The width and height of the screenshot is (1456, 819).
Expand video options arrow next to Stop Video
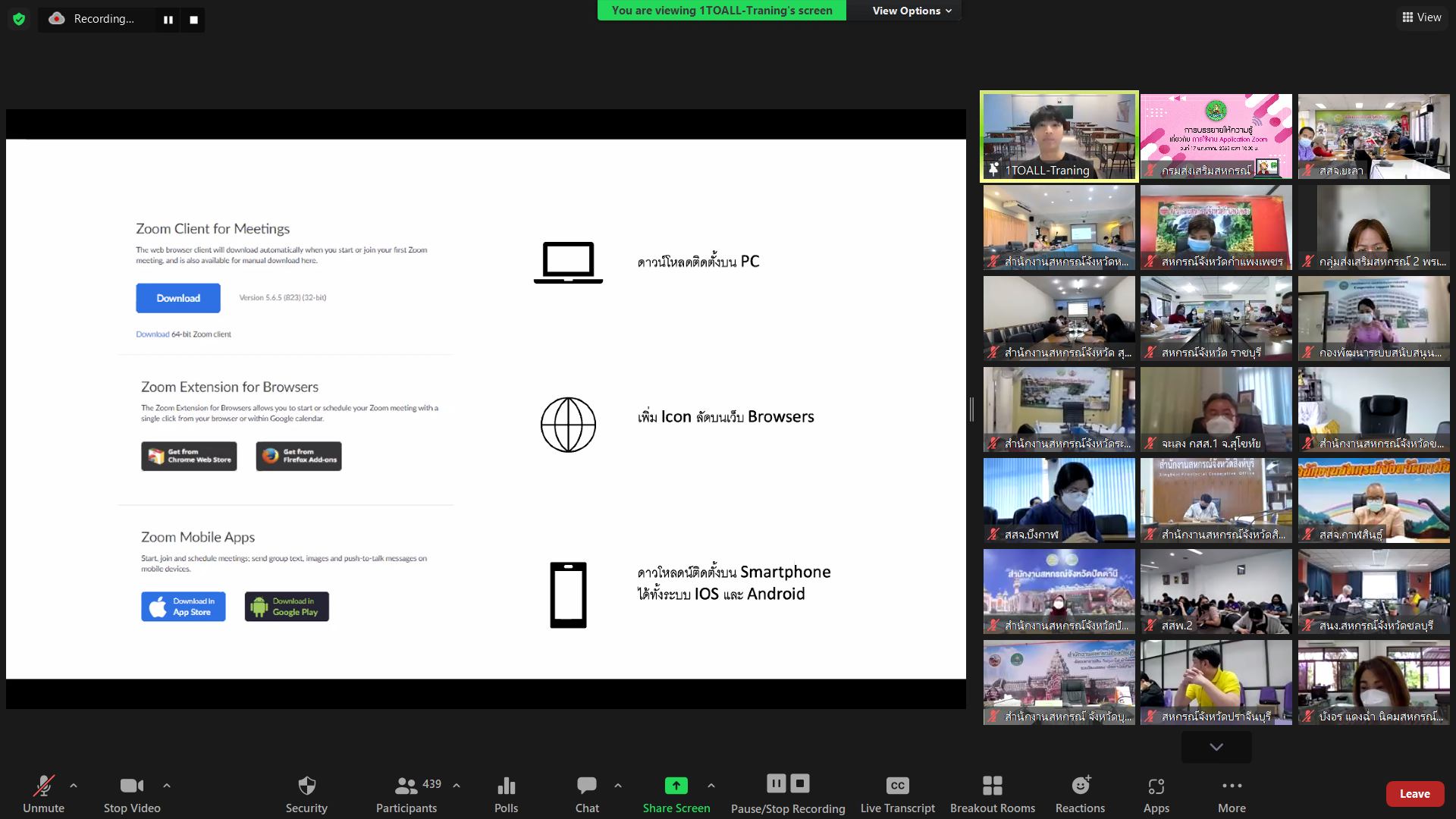click(167, 786)
